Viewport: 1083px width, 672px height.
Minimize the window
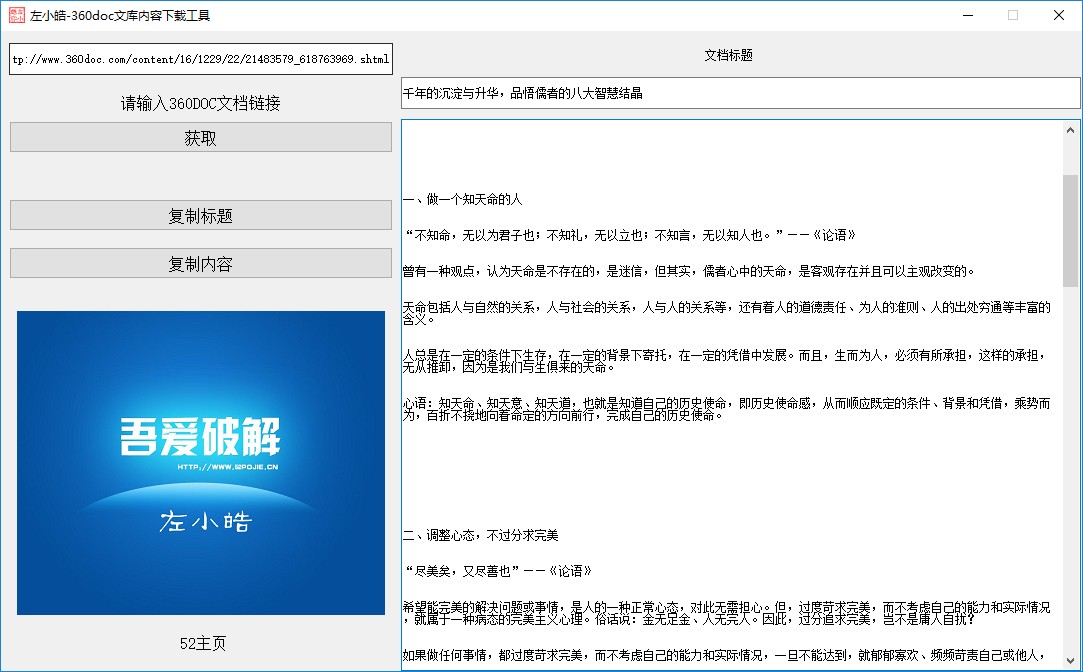pyautogui.click(x=968, y=15)
